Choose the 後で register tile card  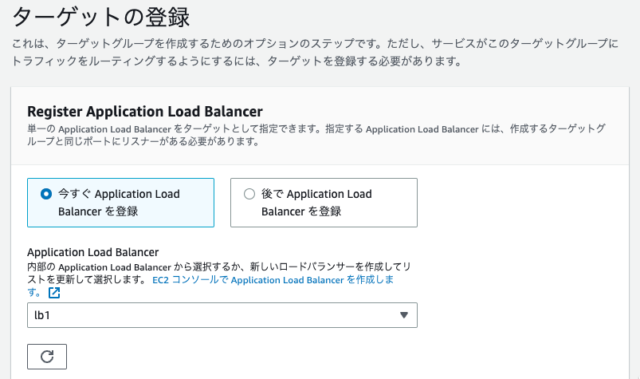[x=324, y=203]
